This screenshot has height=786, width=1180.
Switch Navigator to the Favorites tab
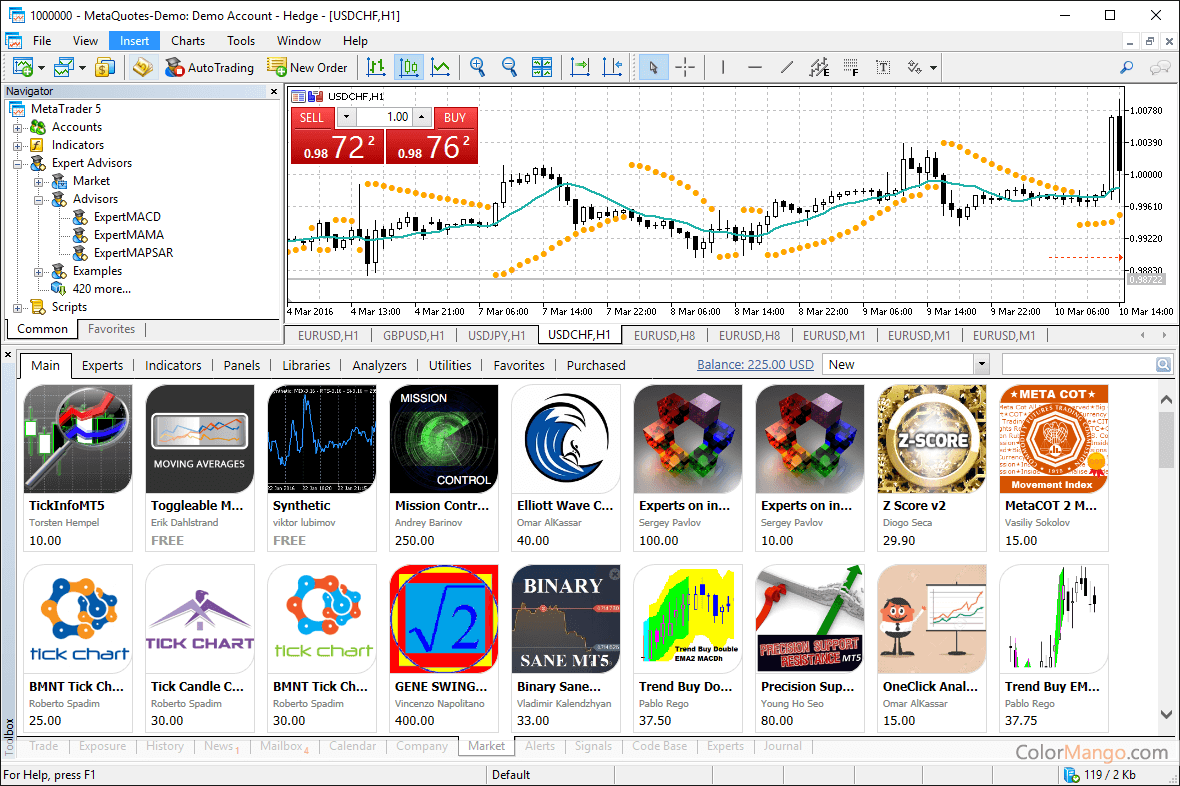click(111, 328)
